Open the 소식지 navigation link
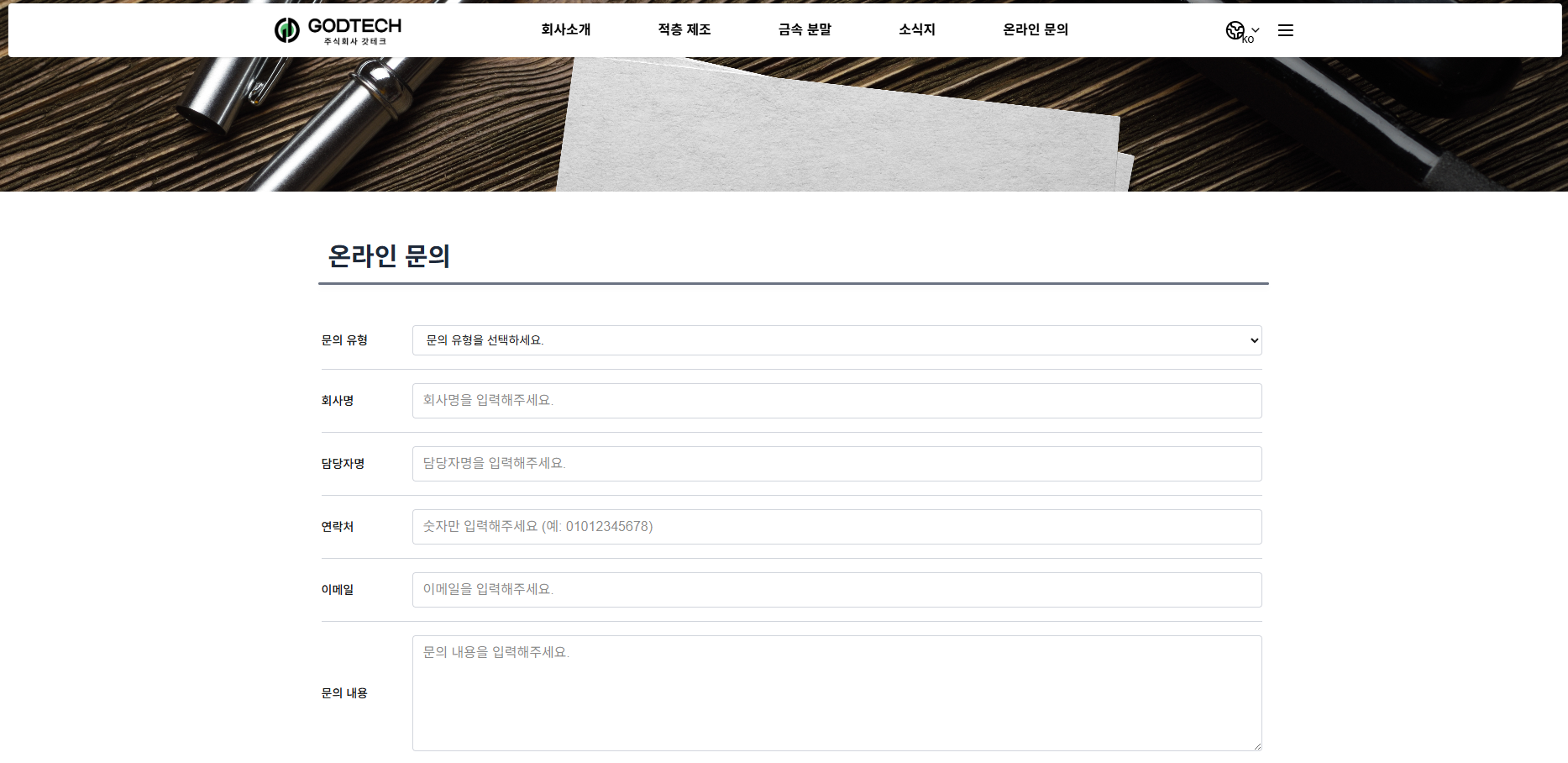This screenshot has height=763, width=1568. pos(916,29)
